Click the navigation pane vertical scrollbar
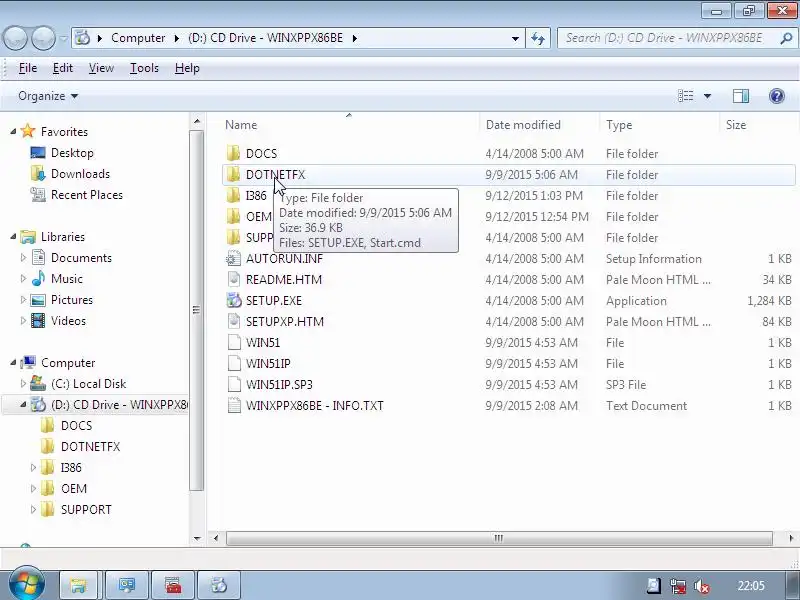800x600 pixels. tap(196, 310)
